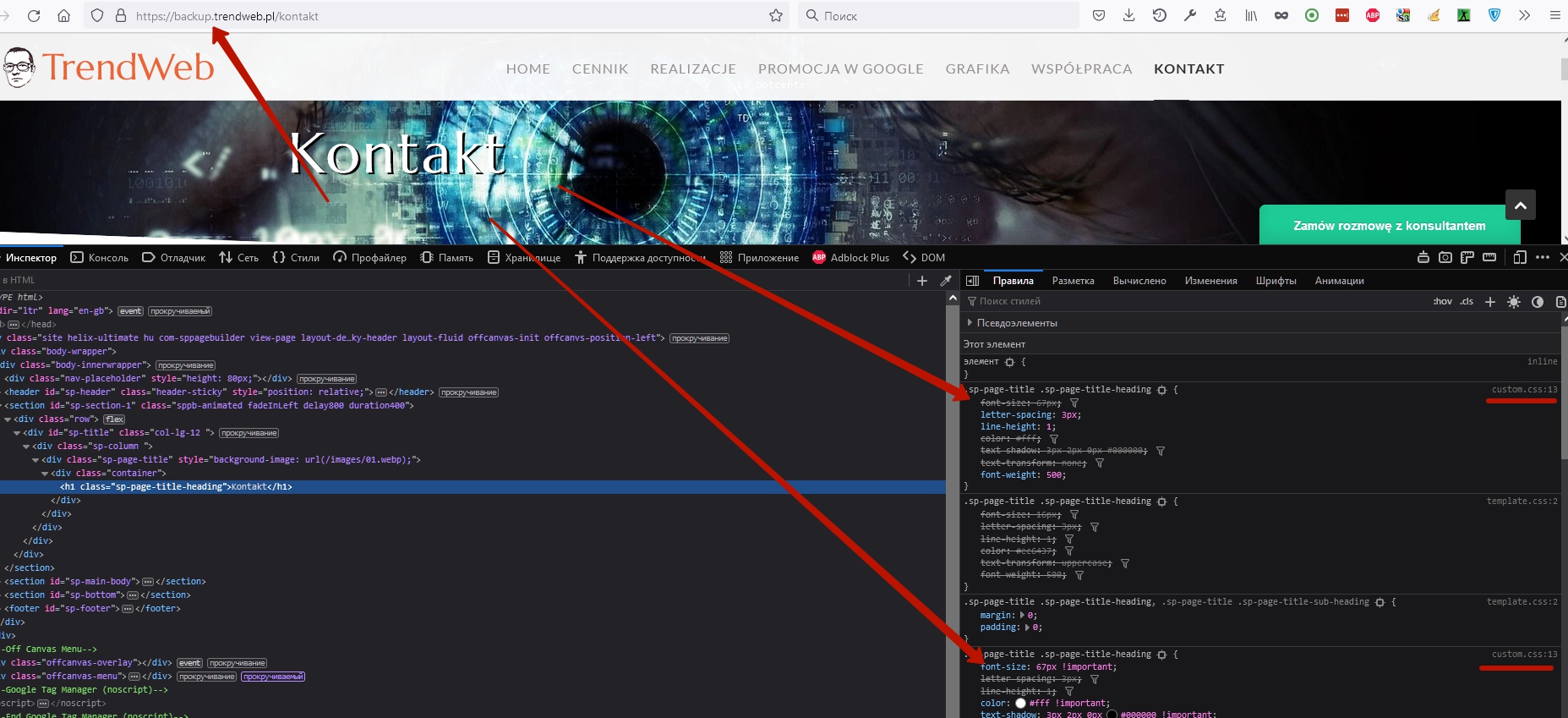Click the bookmark star in address bar

[776, 16]
